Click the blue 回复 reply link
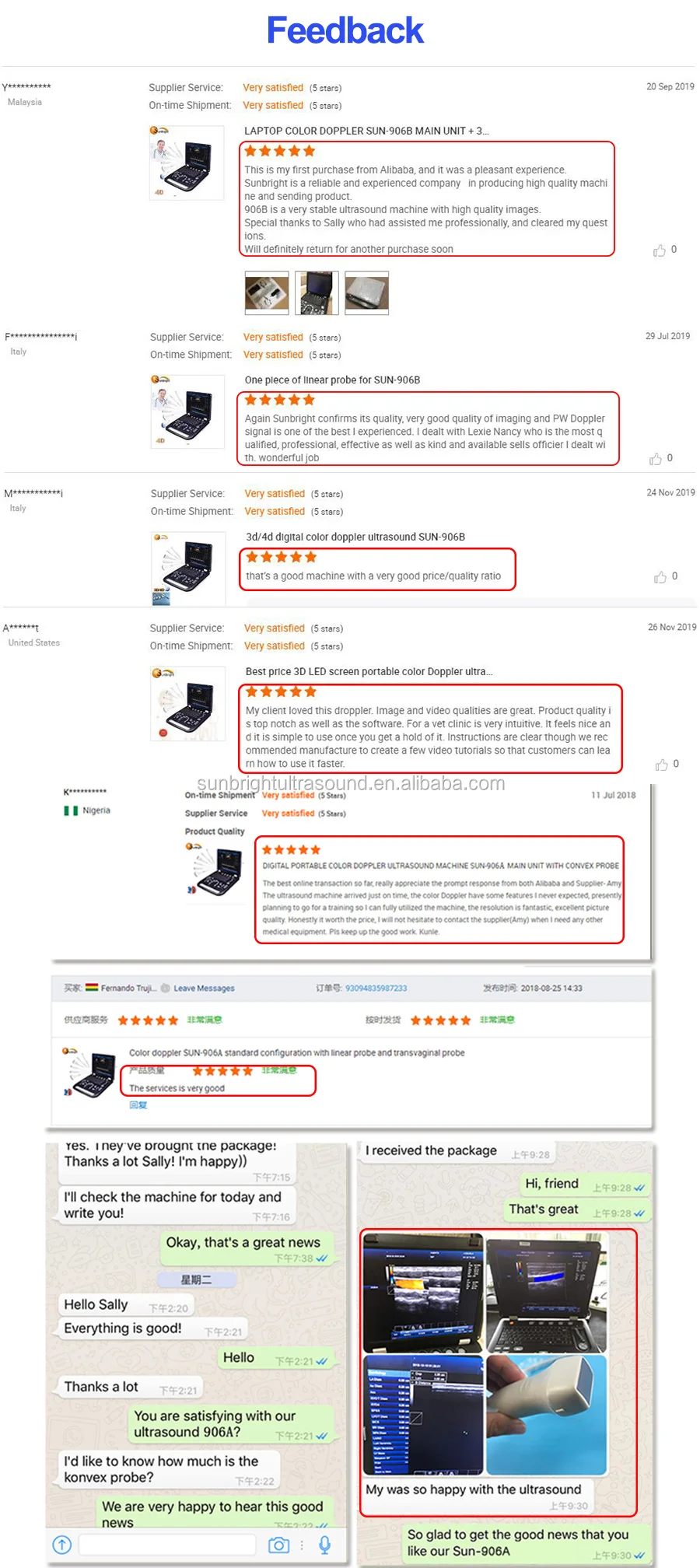Screen dimensions: 700x1568 pyautogui.click(x=138, y=1105)
